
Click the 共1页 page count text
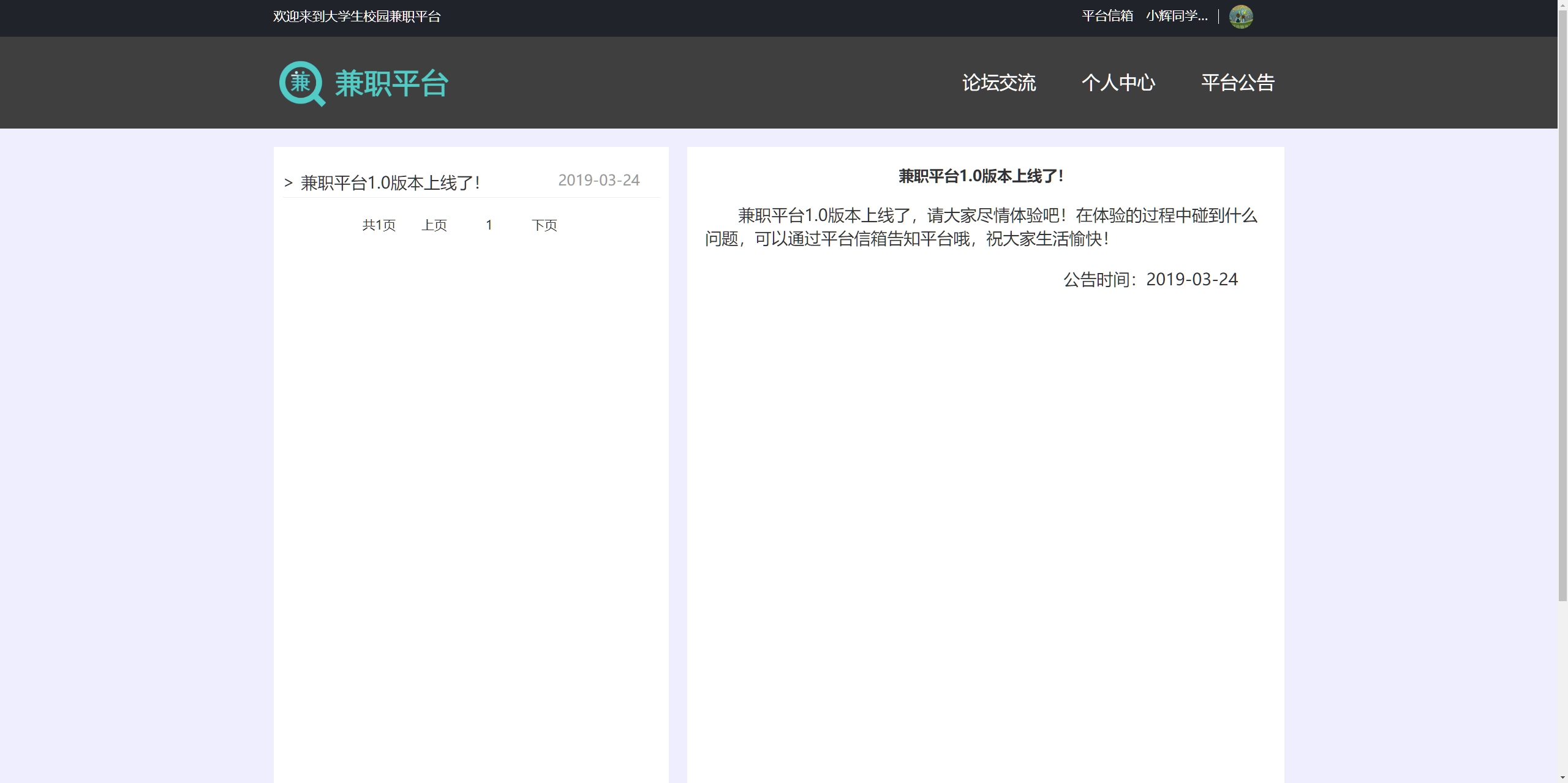(379, 225)
